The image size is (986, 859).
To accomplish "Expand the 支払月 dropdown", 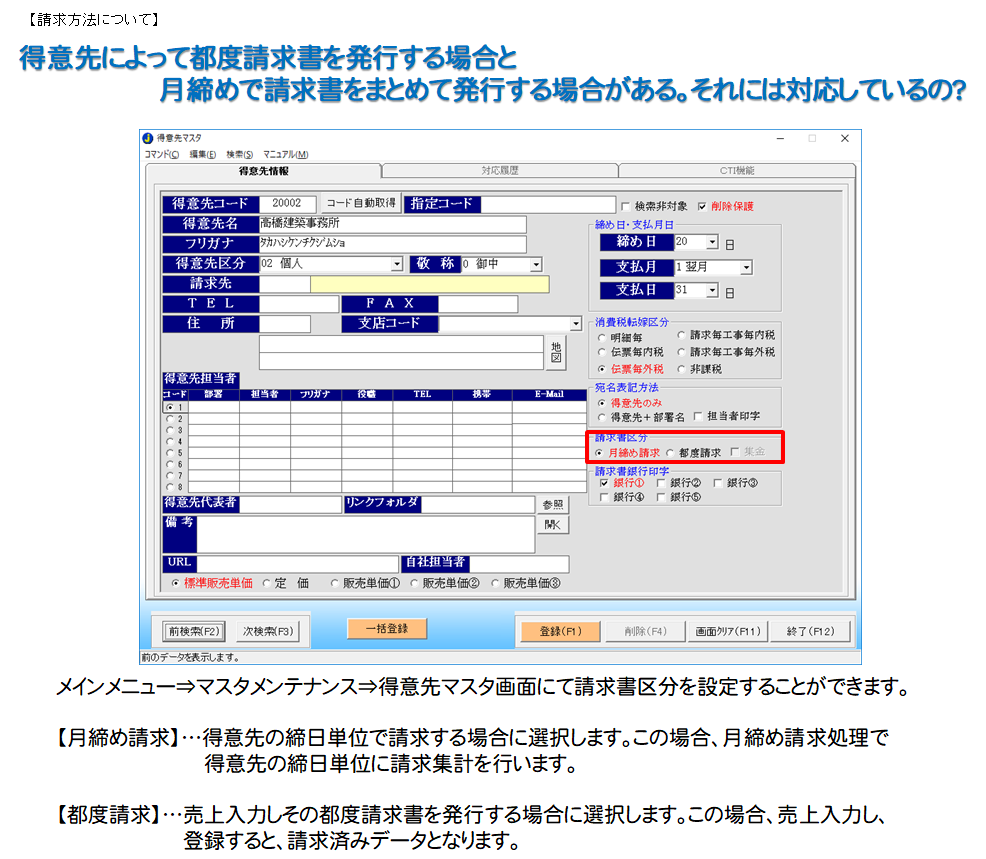I will [x=746, y=268].
